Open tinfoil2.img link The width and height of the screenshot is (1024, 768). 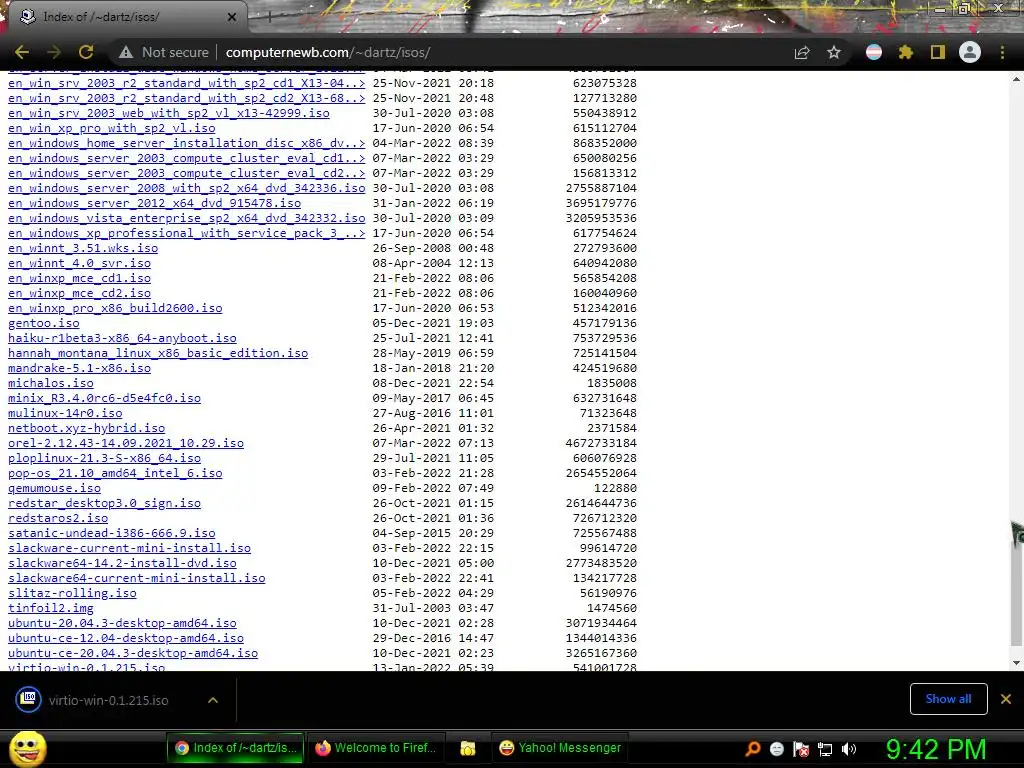point(51,609)
